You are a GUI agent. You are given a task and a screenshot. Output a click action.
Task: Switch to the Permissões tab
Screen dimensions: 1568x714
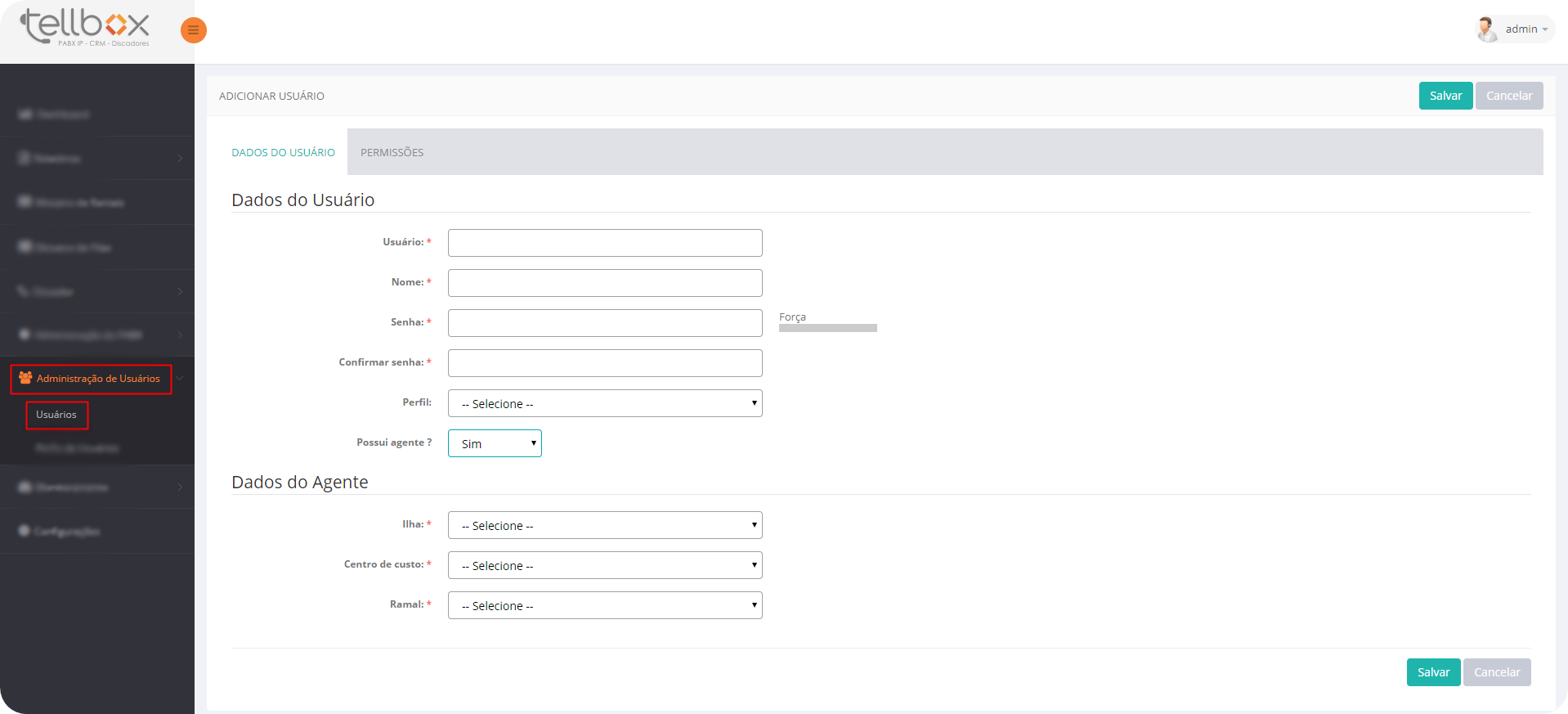point(392,152)
